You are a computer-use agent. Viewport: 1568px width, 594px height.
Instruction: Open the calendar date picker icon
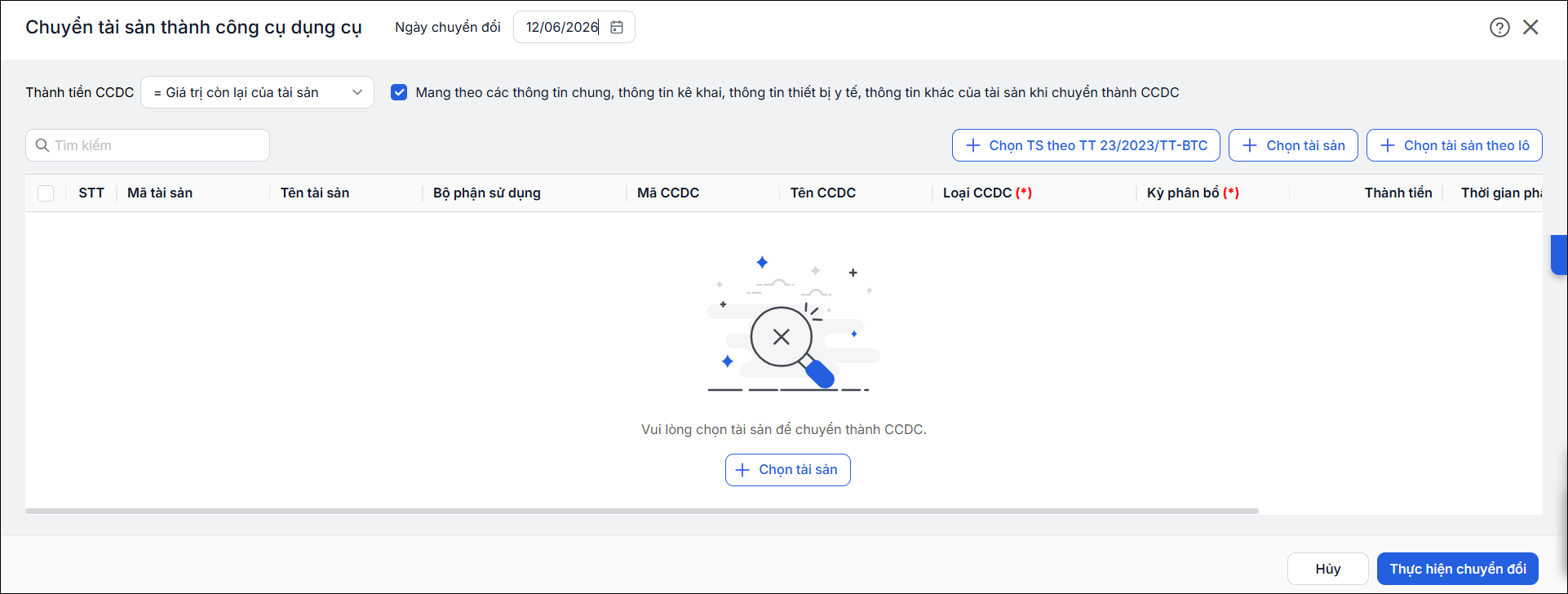click(617, 27)
